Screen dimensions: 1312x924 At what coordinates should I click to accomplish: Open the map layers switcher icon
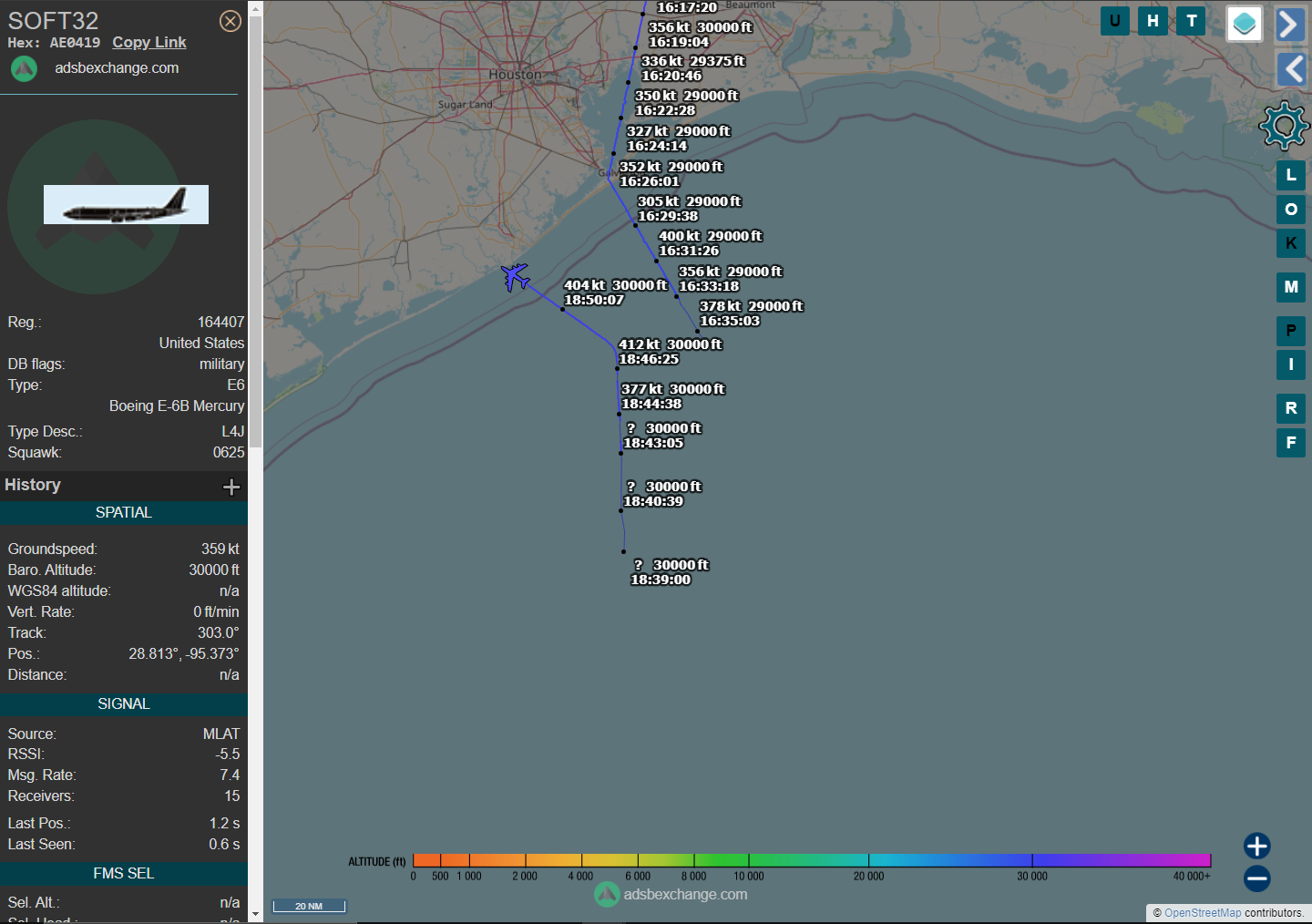click(1245, 24)
